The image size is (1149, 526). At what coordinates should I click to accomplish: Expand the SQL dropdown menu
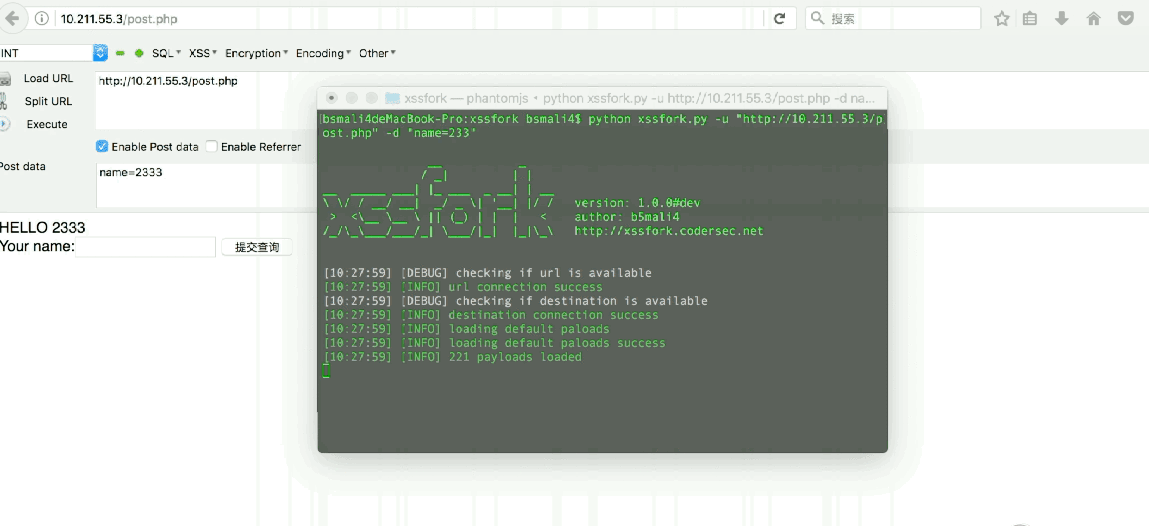click(x=166, y=53)
